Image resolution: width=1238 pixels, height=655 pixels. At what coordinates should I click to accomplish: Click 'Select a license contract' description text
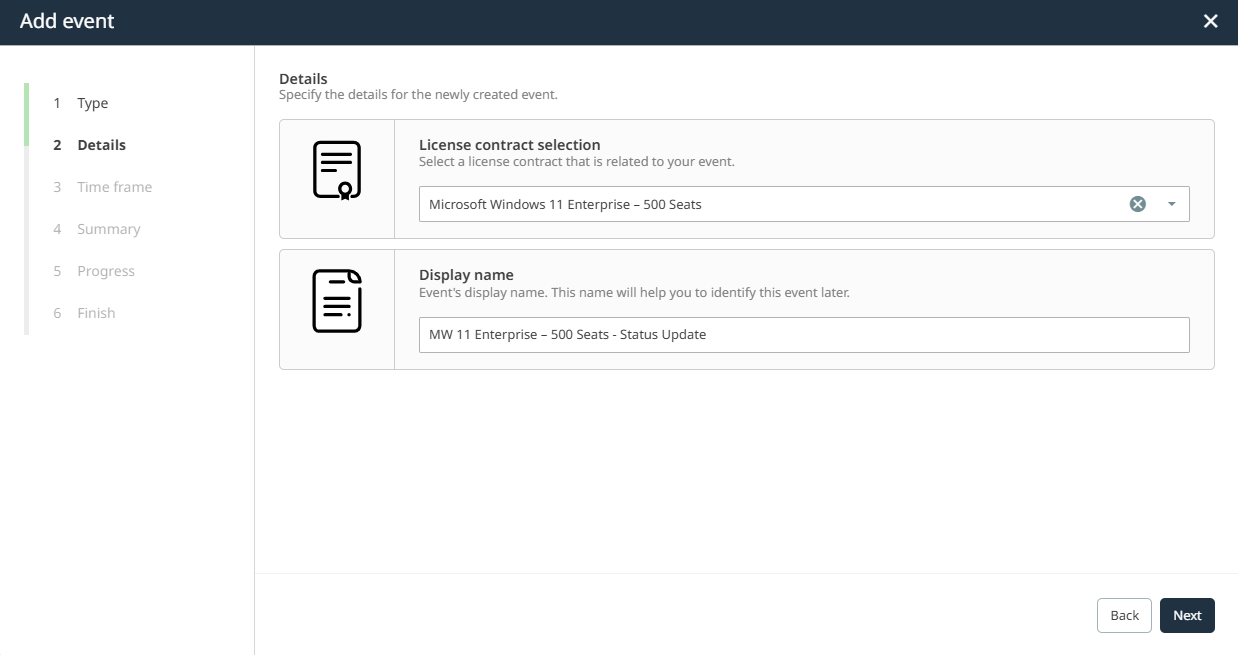[x=577, y=162]
